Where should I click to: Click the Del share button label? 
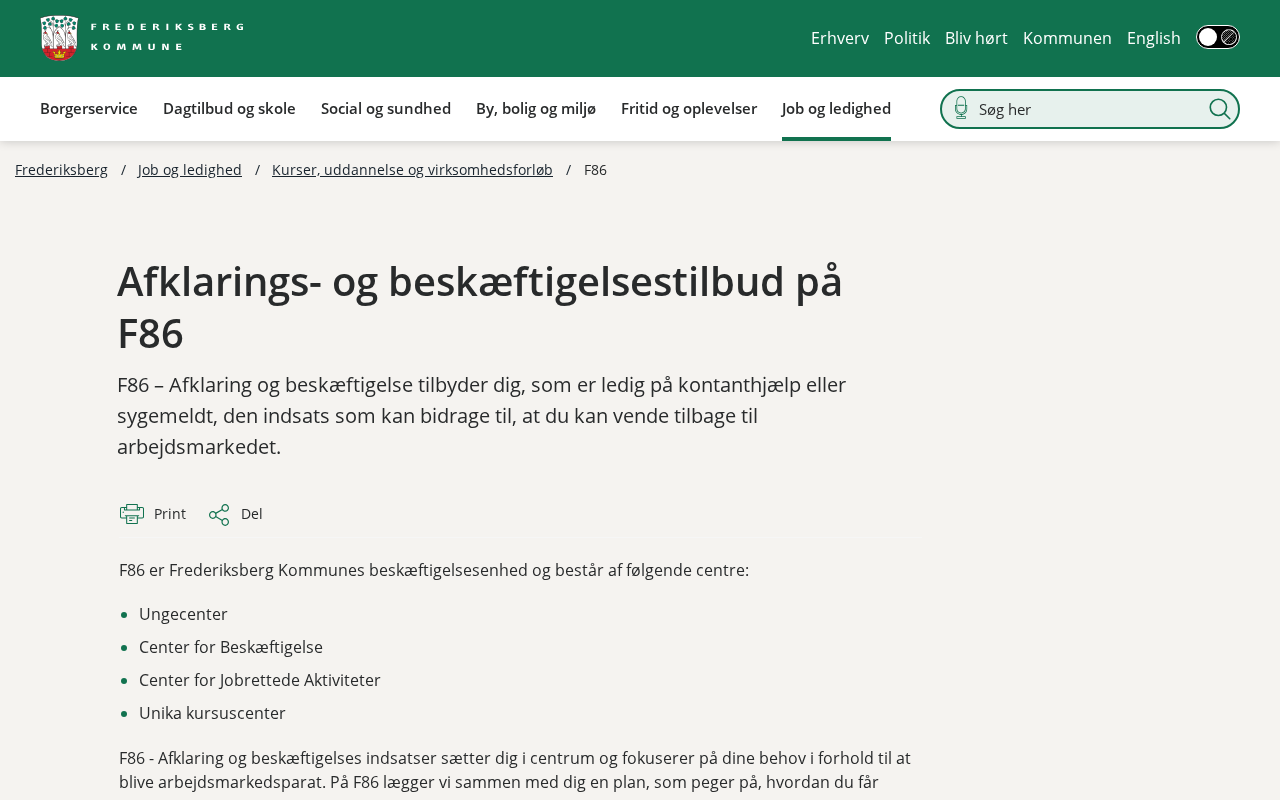(x=252, y=514)
